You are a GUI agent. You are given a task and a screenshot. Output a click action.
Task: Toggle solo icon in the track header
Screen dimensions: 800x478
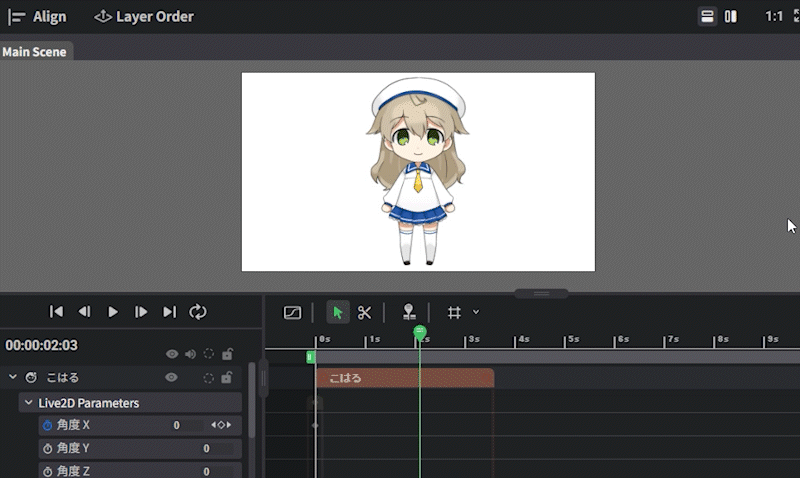pos(209,354)
